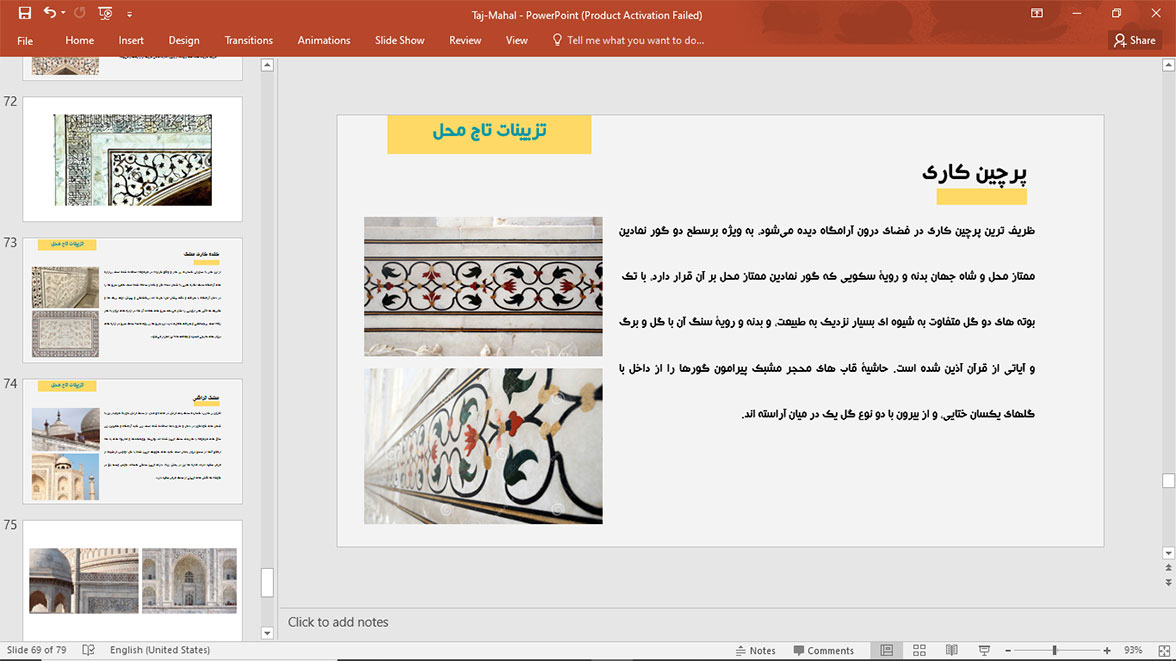This screenshot has height=661, width=1176.
Task: Expand the Undo history dropdown arrow
Action: tap(63, 14)
